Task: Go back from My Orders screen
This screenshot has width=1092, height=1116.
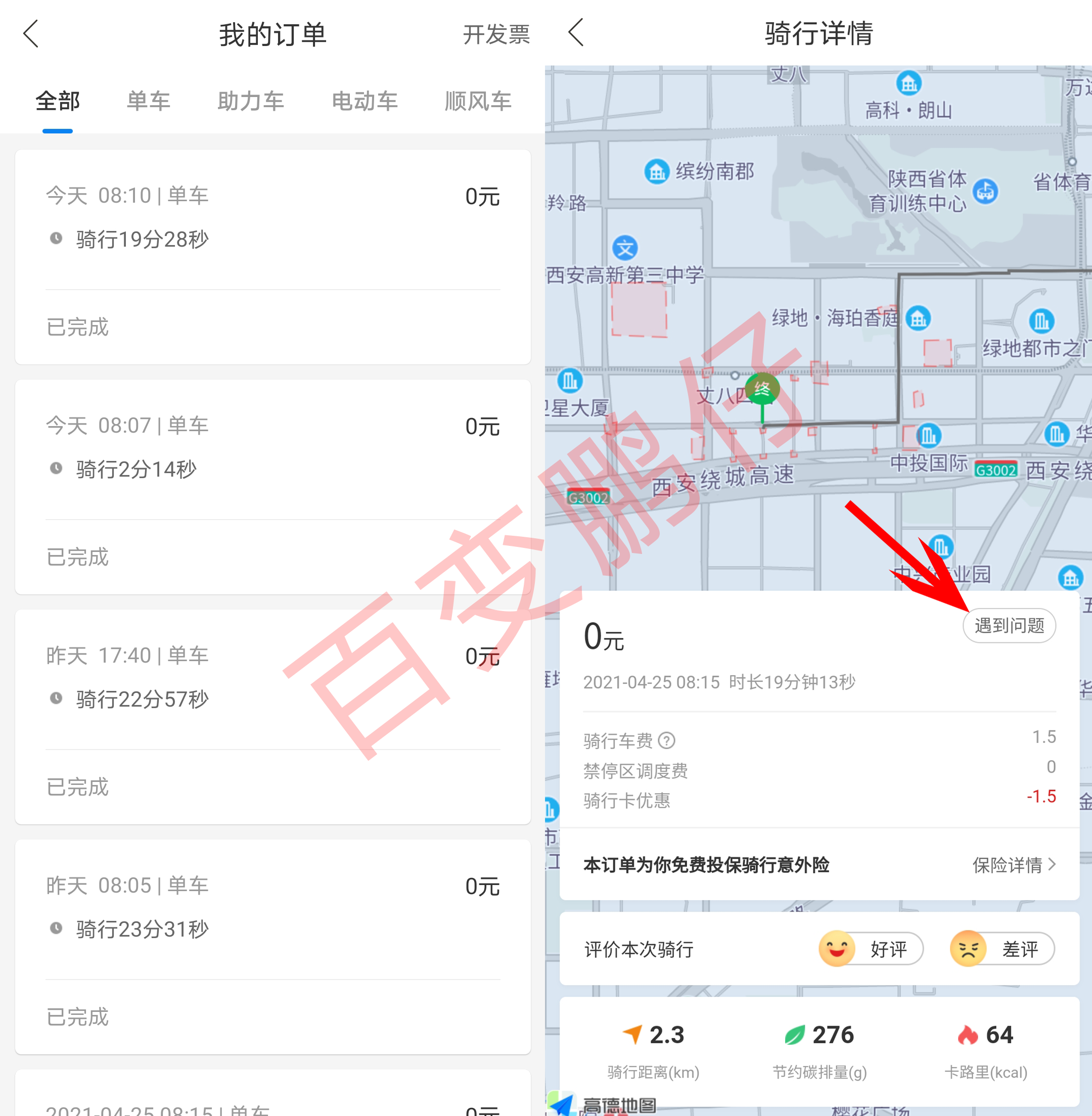Action: coord(31,33)
